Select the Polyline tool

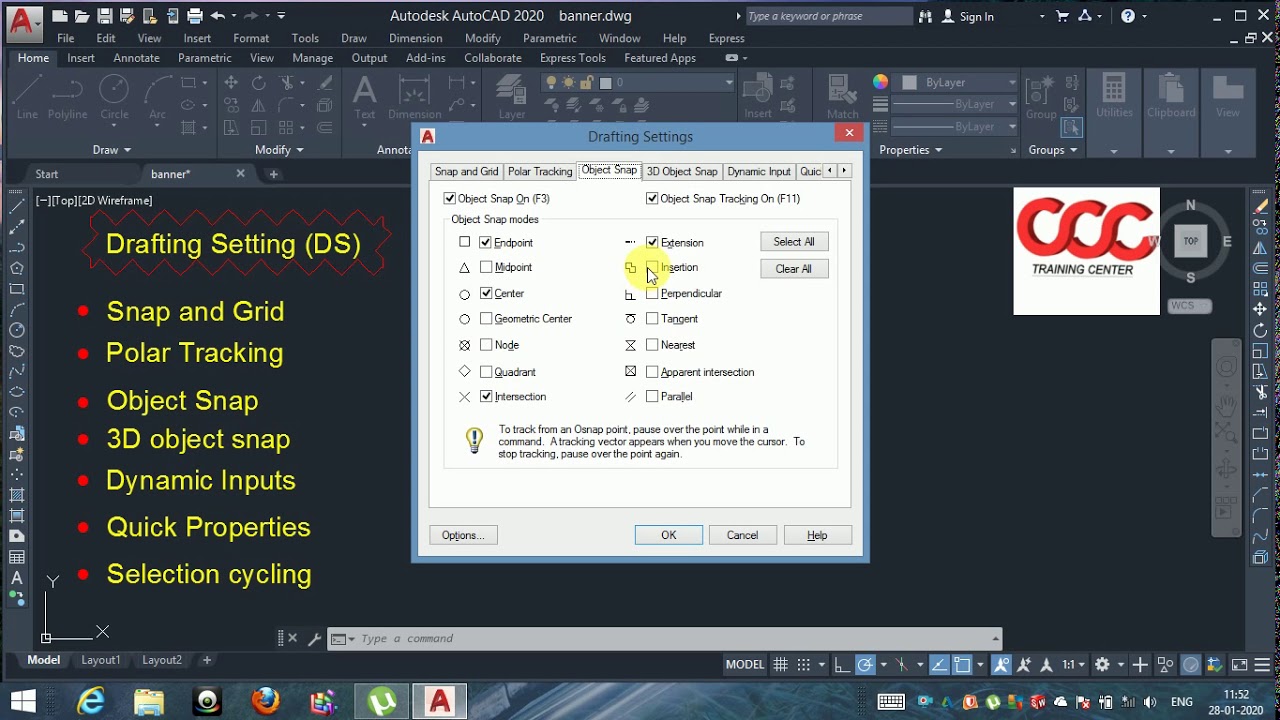coord(68,97)
